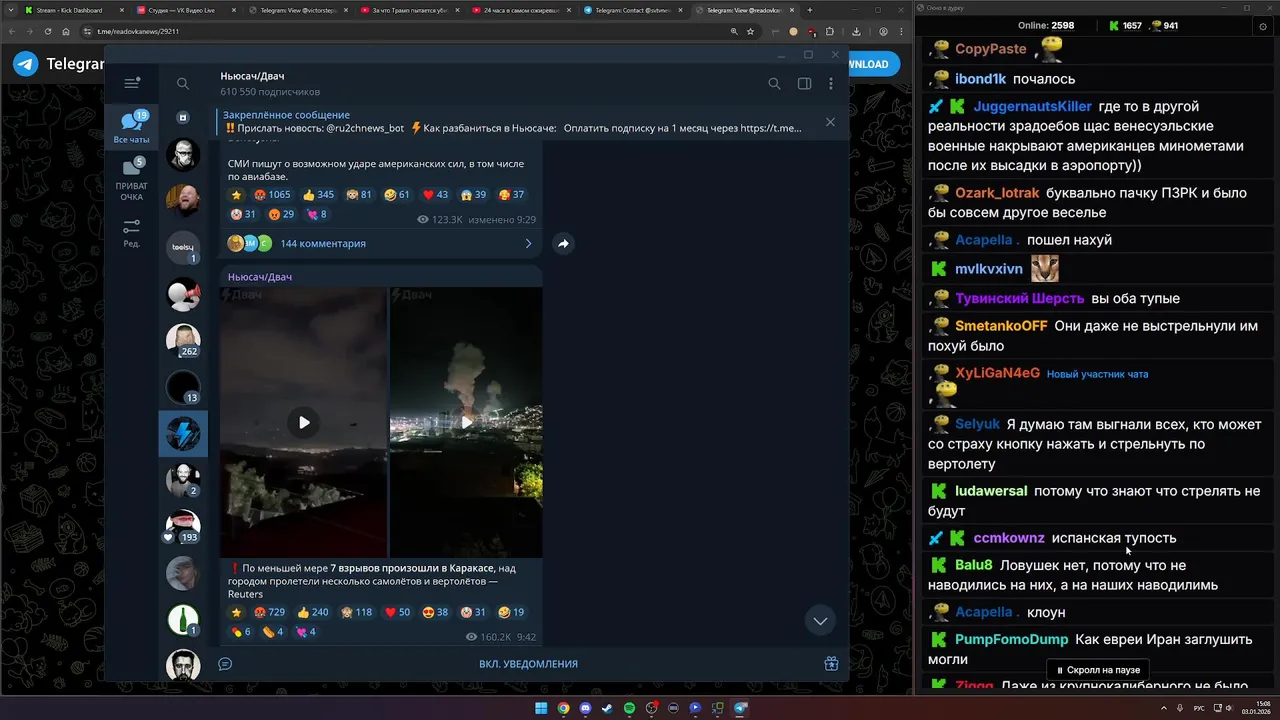The height and width of the screenshot is (720, 1280).
Task: Open the Telegram hamburger menu
Action: (x=131, y=84)
